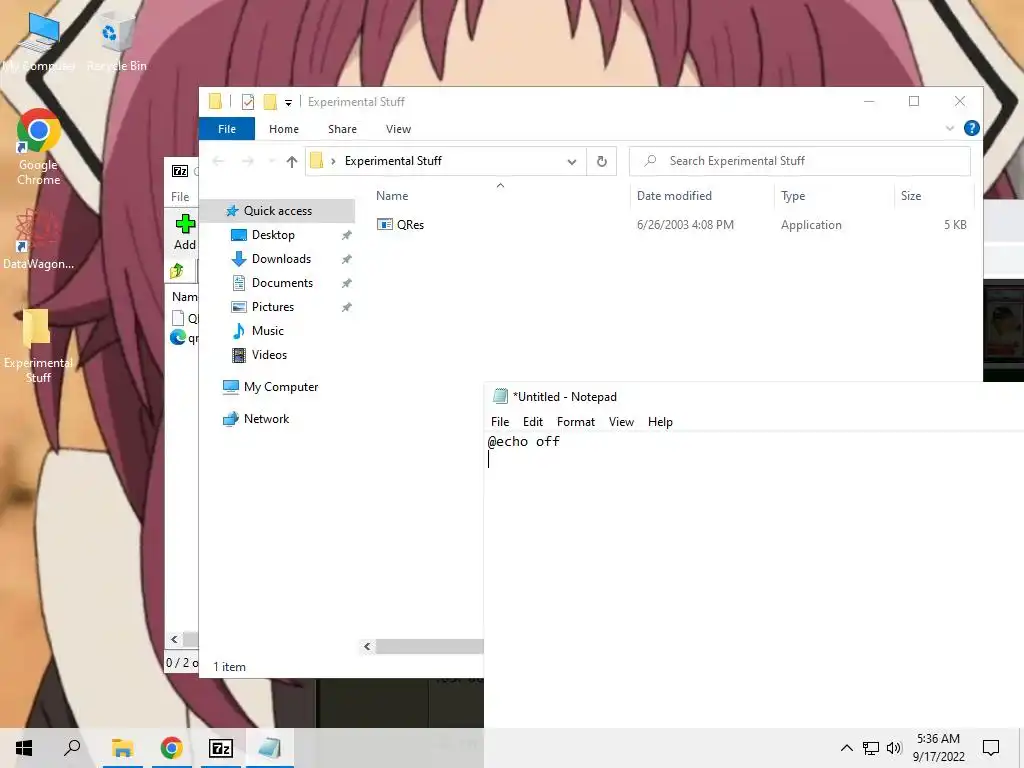Select Network in navigation pane

[x=266, y=419]
